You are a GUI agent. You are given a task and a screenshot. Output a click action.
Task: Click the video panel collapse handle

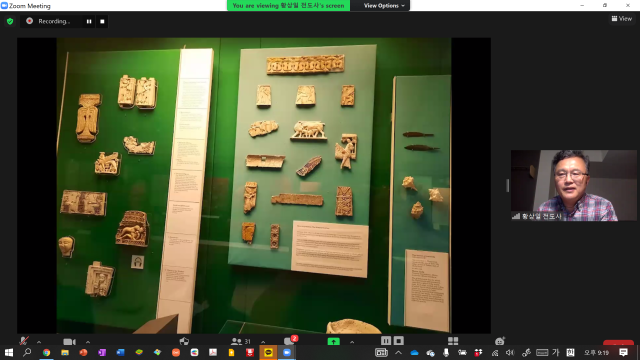pos(507,185)
